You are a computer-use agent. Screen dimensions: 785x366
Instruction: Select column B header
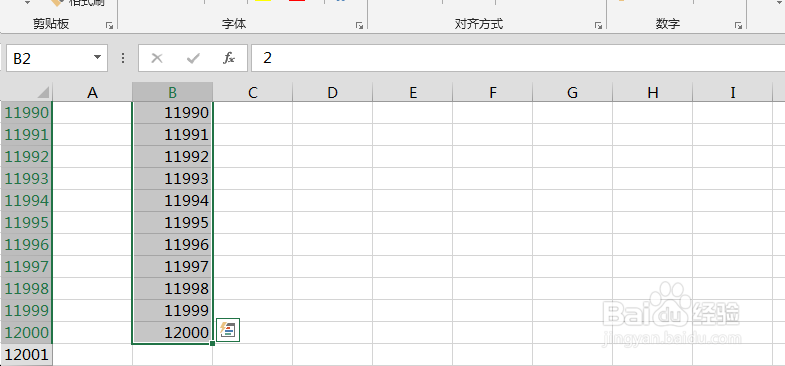pos(172,92)
